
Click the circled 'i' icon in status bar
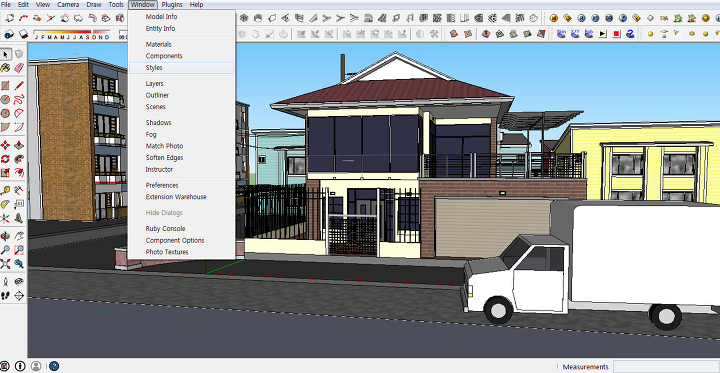(x=20, y=366)
